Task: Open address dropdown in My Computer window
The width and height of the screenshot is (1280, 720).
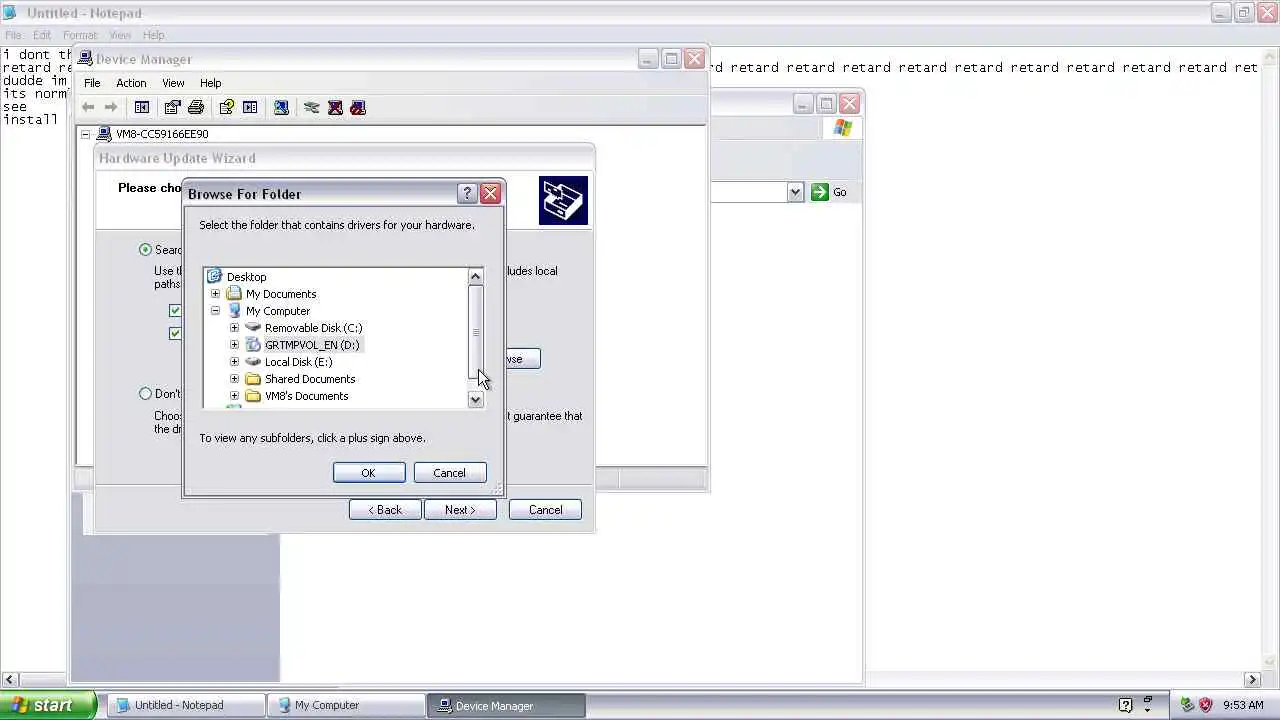Action: (795, 192)
